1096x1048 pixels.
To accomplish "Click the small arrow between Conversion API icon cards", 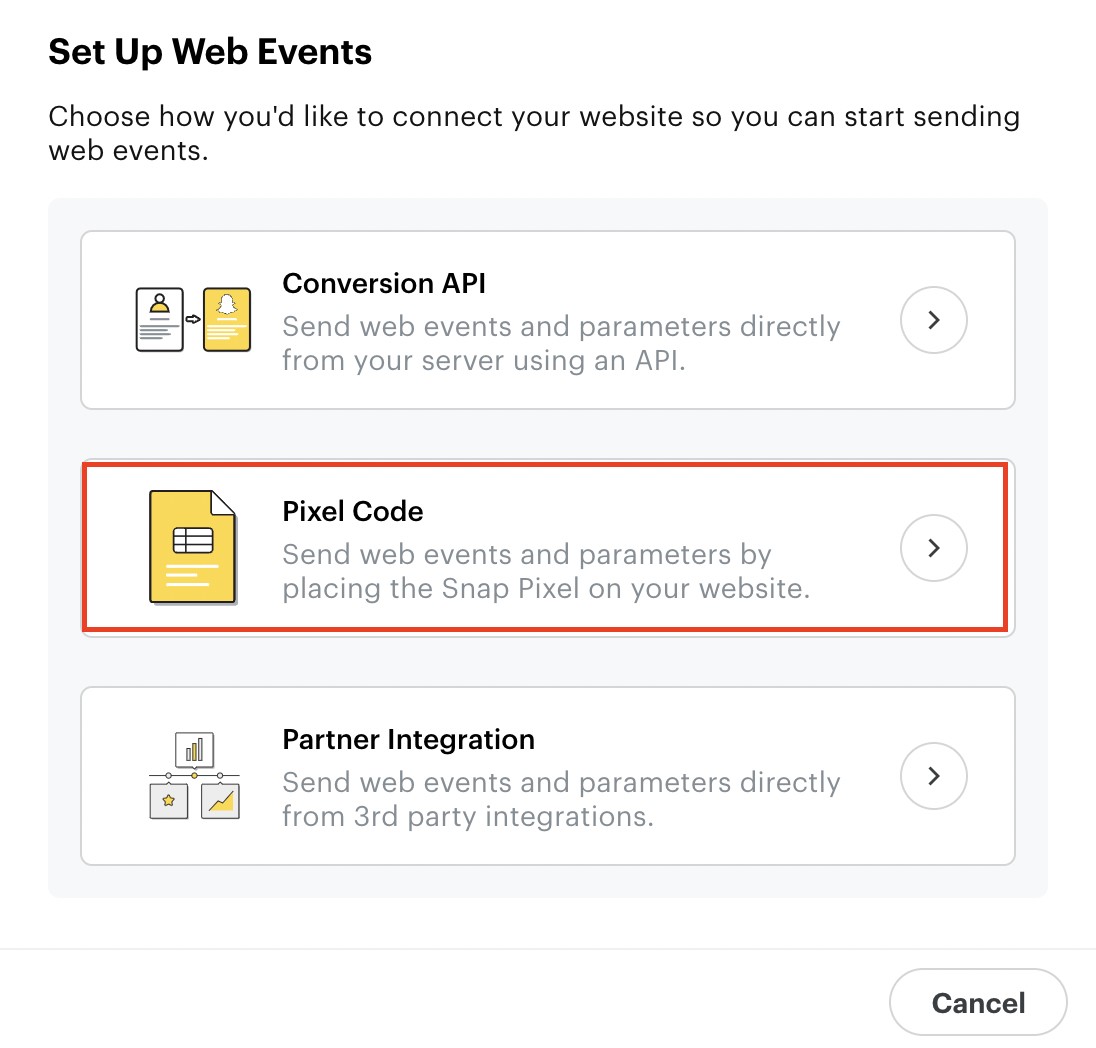I will pyautogui.click(x=194, y=320).
